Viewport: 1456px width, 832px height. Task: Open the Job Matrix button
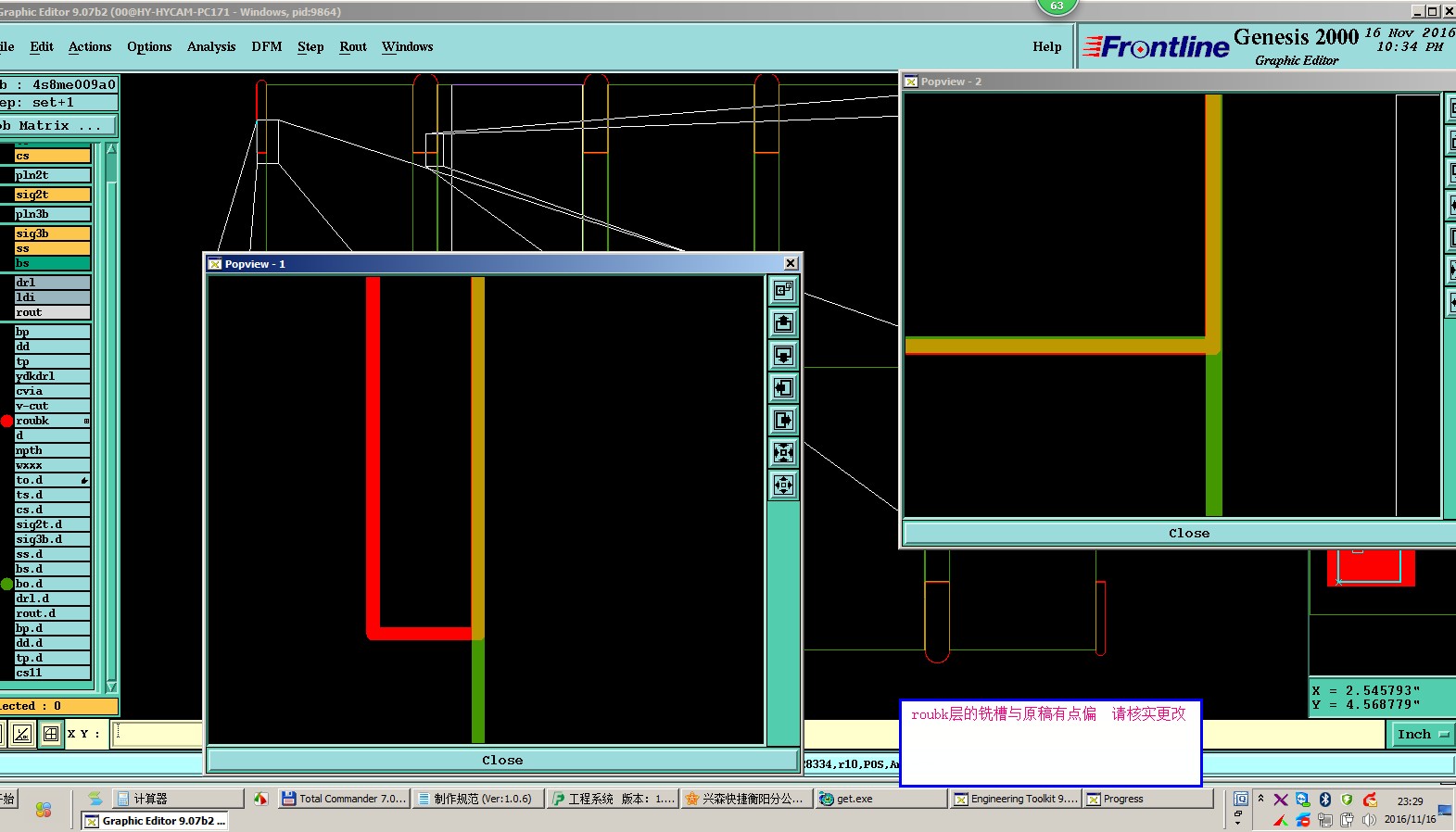point(58,125)
